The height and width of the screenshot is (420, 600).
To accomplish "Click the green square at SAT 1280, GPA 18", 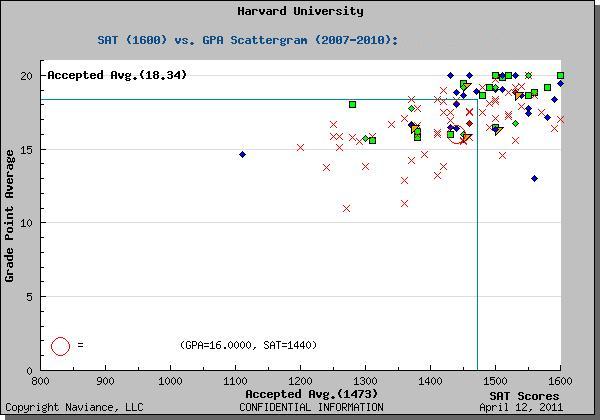I will (352, 104).
